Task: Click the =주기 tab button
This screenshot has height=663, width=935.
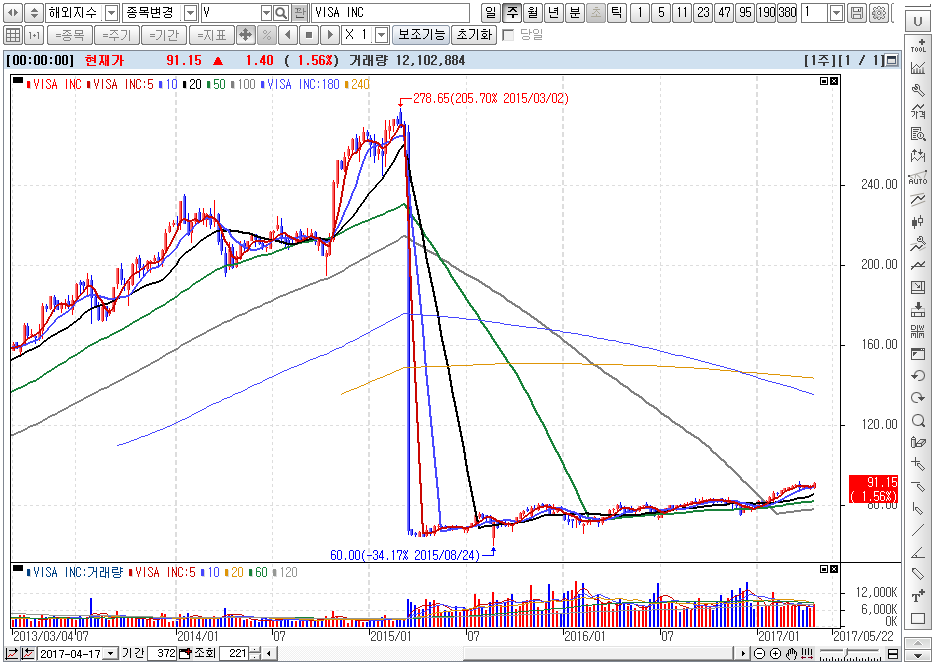Action: coord(116,35)
